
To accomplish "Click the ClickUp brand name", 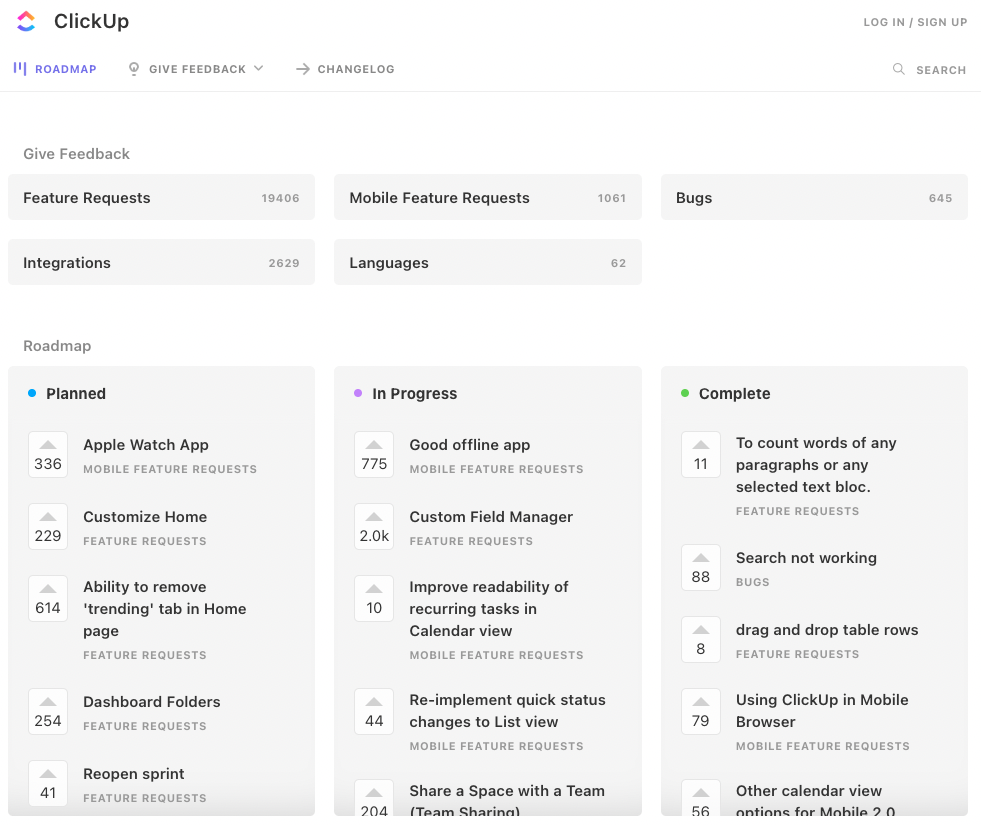I will (x=91, y=21).
